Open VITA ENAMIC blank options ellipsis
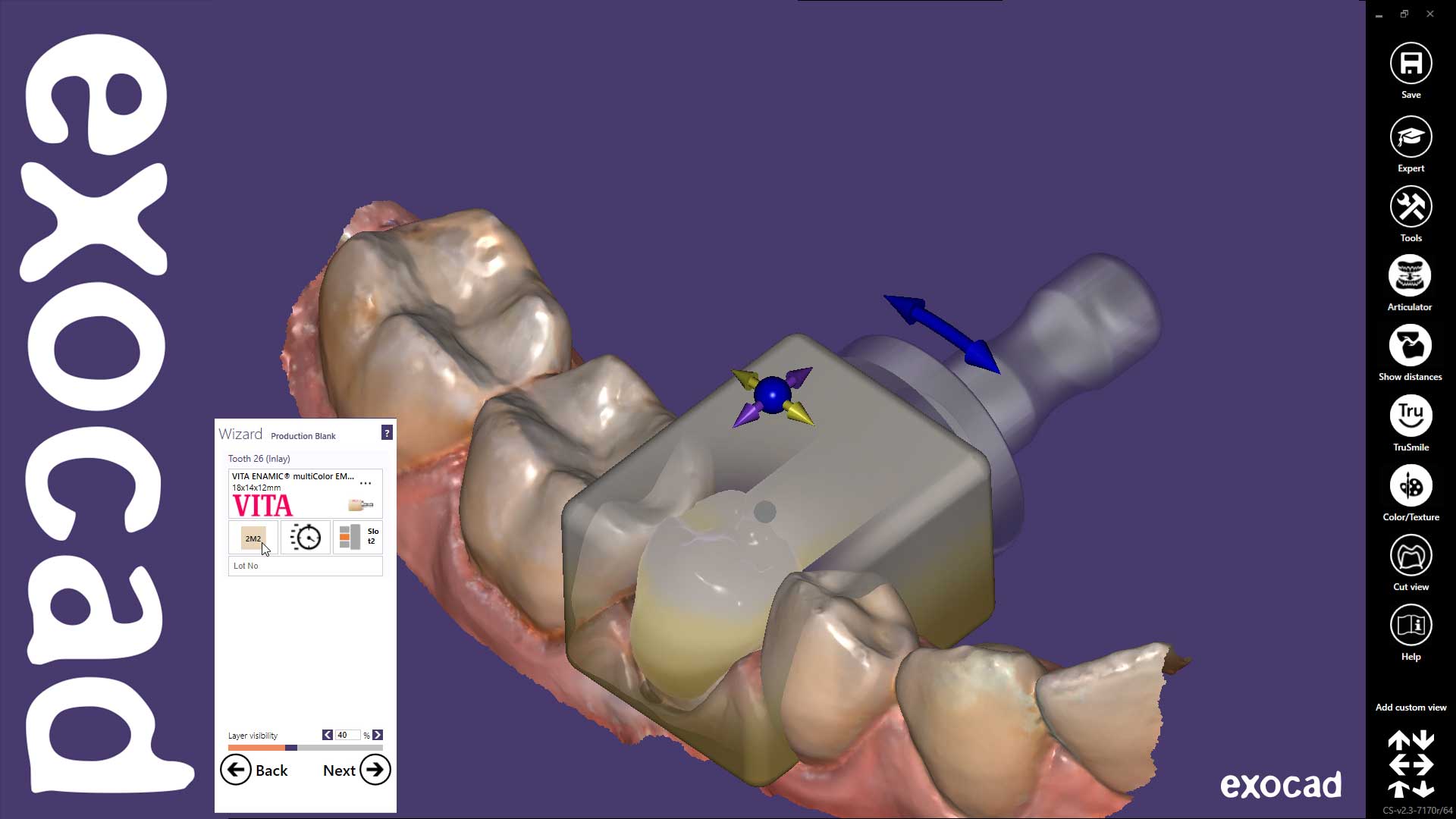Screen dimensions: 1456x819 (366, 483)
